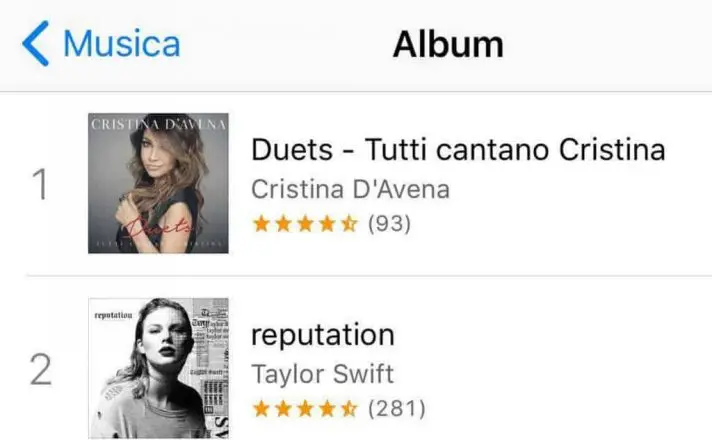Open the (93) reviews count

click(x=390, y=224)
